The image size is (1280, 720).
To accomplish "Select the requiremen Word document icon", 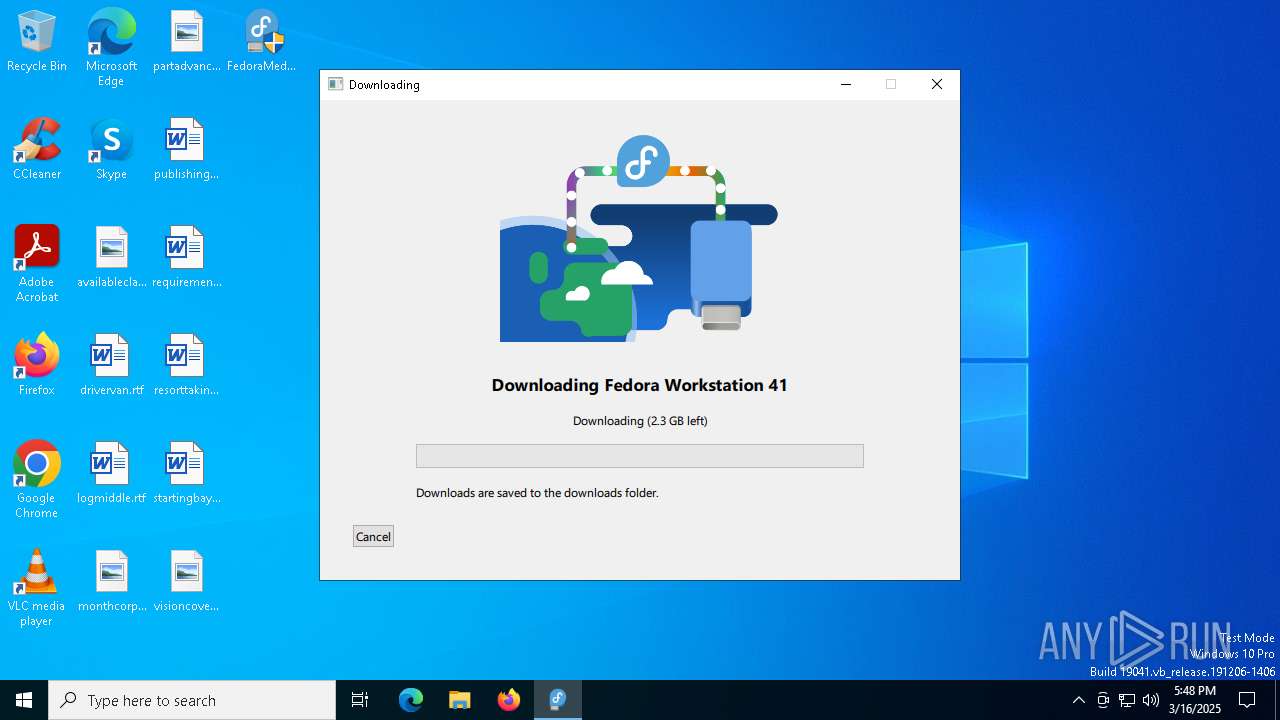I will pos(186,258).
